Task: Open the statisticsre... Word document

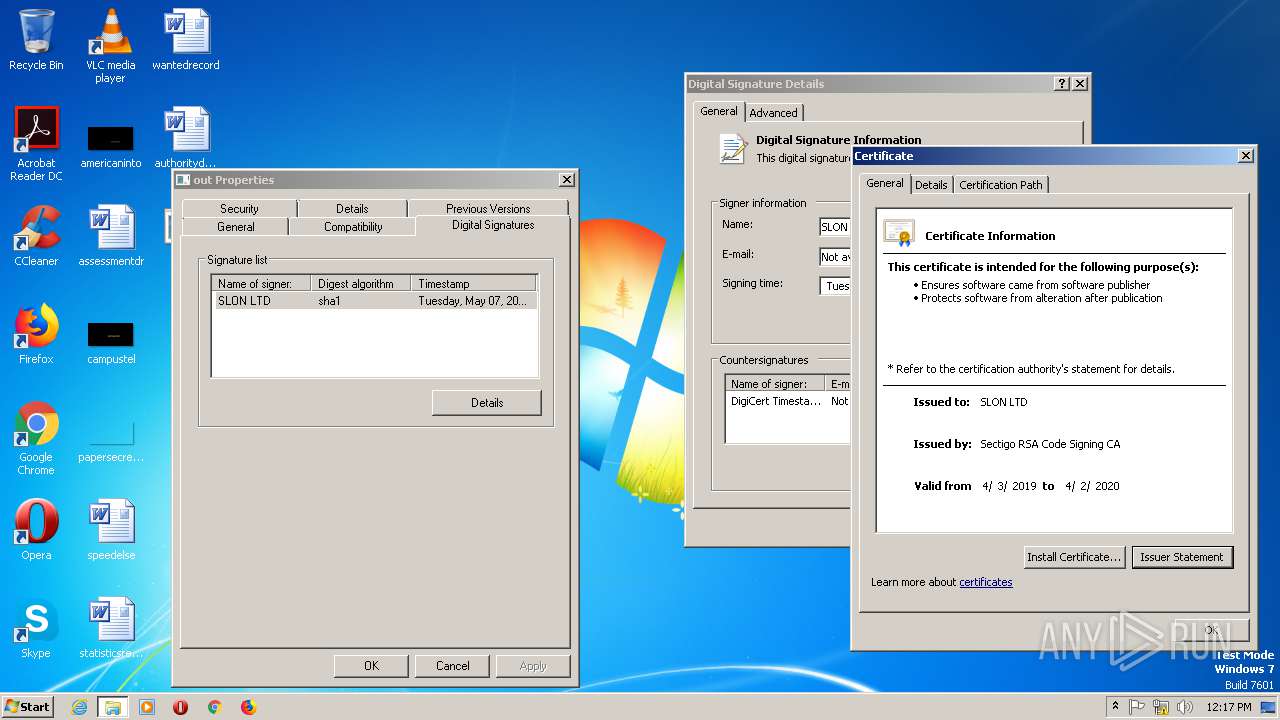Action: (x=111, y=628)
